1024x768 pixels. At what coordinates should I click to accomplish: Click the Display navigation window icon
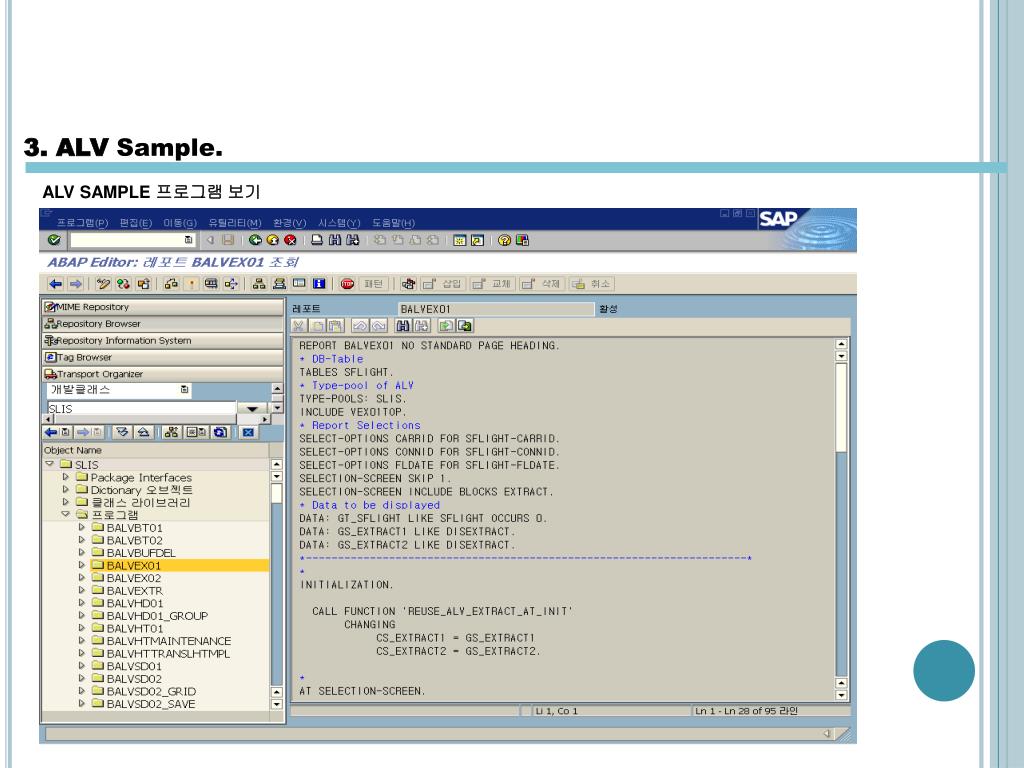point(280,284)
